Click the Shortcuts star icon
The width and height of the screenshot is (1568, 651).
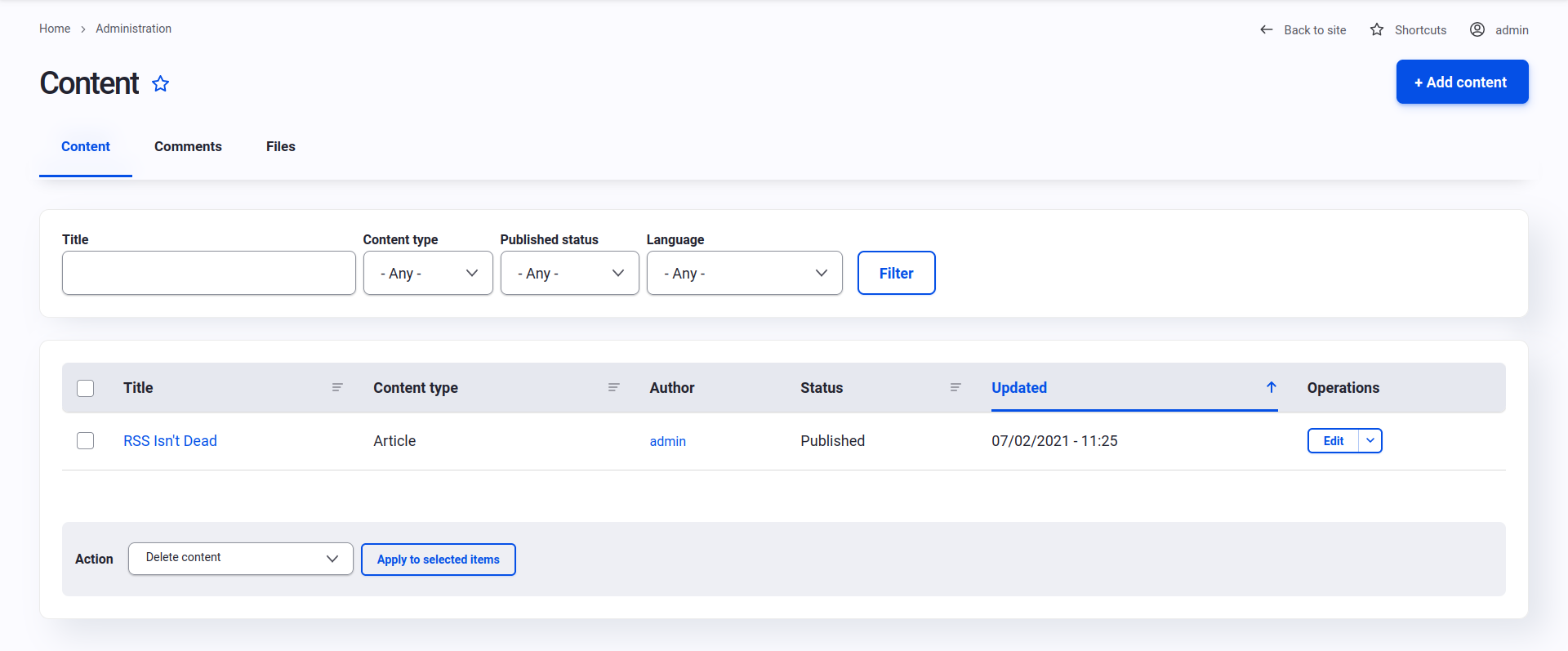coord(1377,29)
